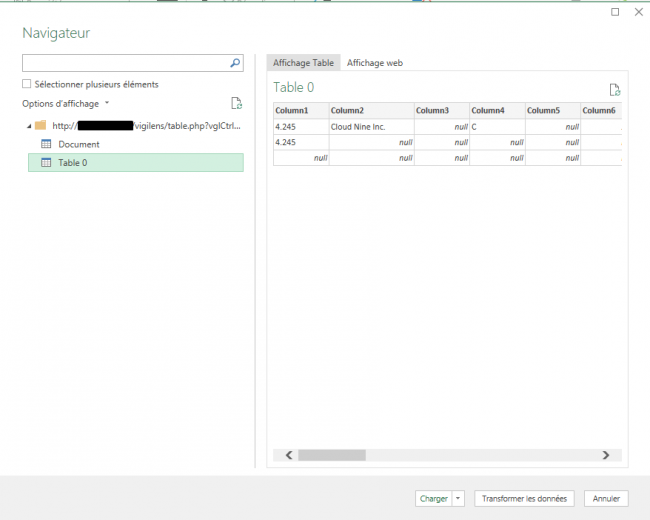
Task: Select the Document item in the tree
Action: pos(78,144)
